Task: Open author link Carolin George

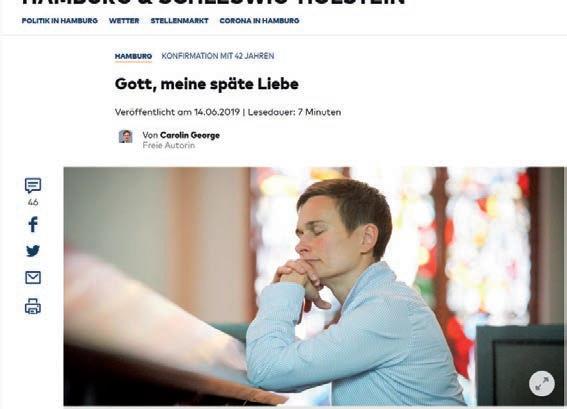Action: (x=190, y=135)
